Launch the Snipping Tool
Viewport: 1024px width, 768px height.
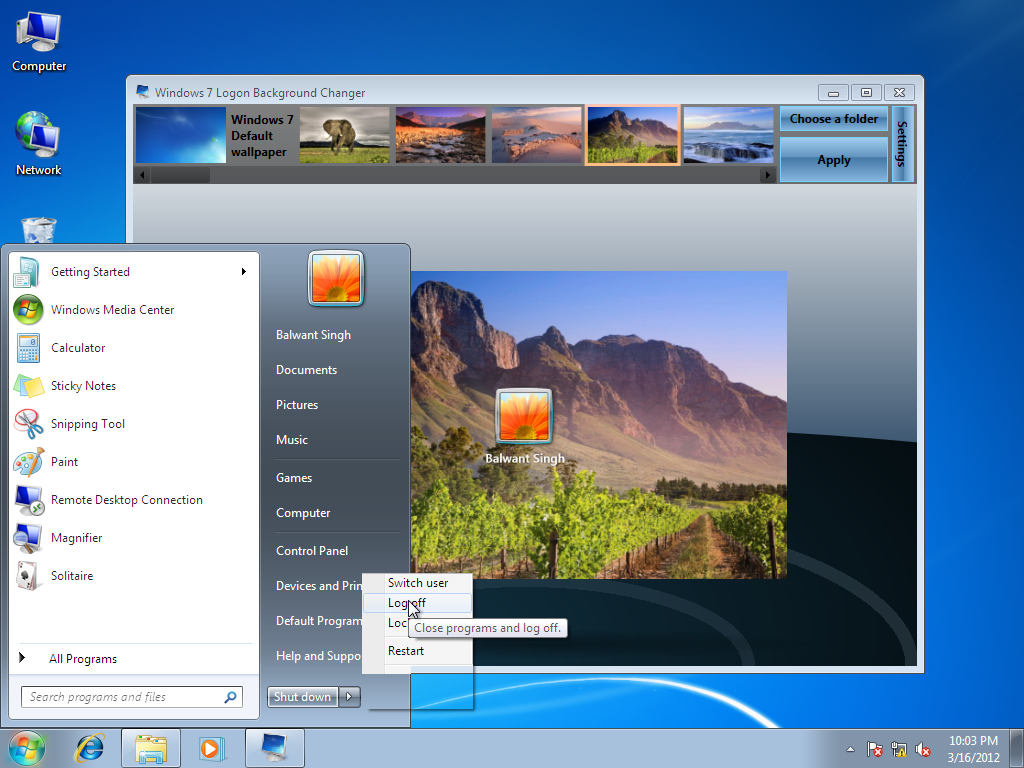134,423
